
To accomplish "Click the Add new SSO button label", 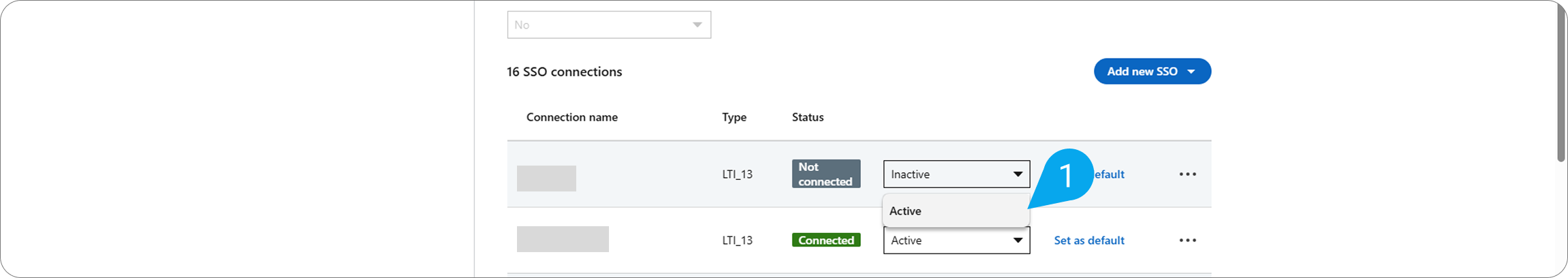I will 1142,72.
